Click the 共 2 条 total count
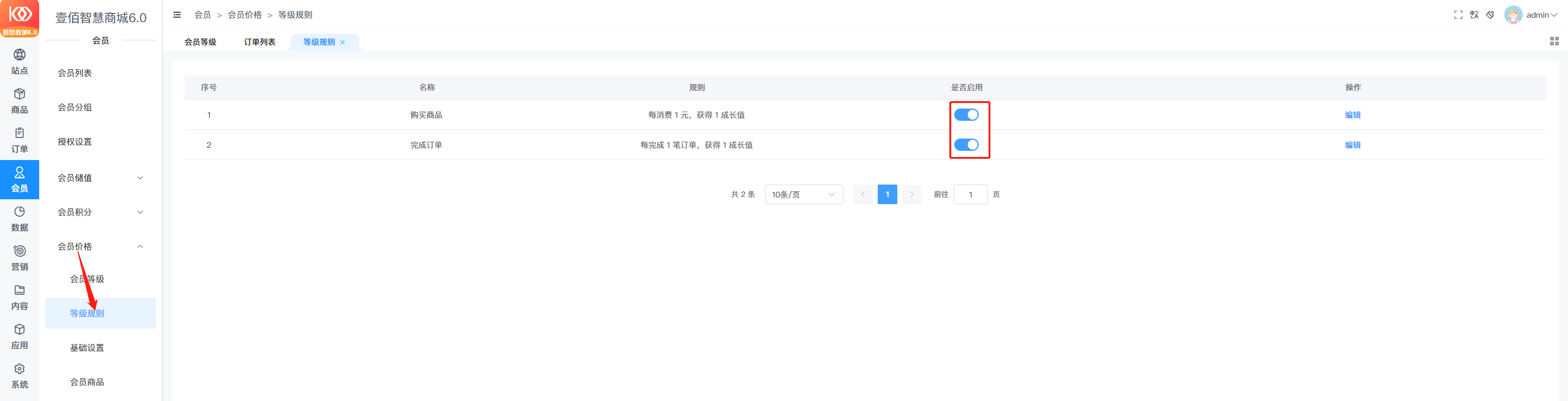Viewport: 1568px width, 401px height. click(x=743, y=194)
